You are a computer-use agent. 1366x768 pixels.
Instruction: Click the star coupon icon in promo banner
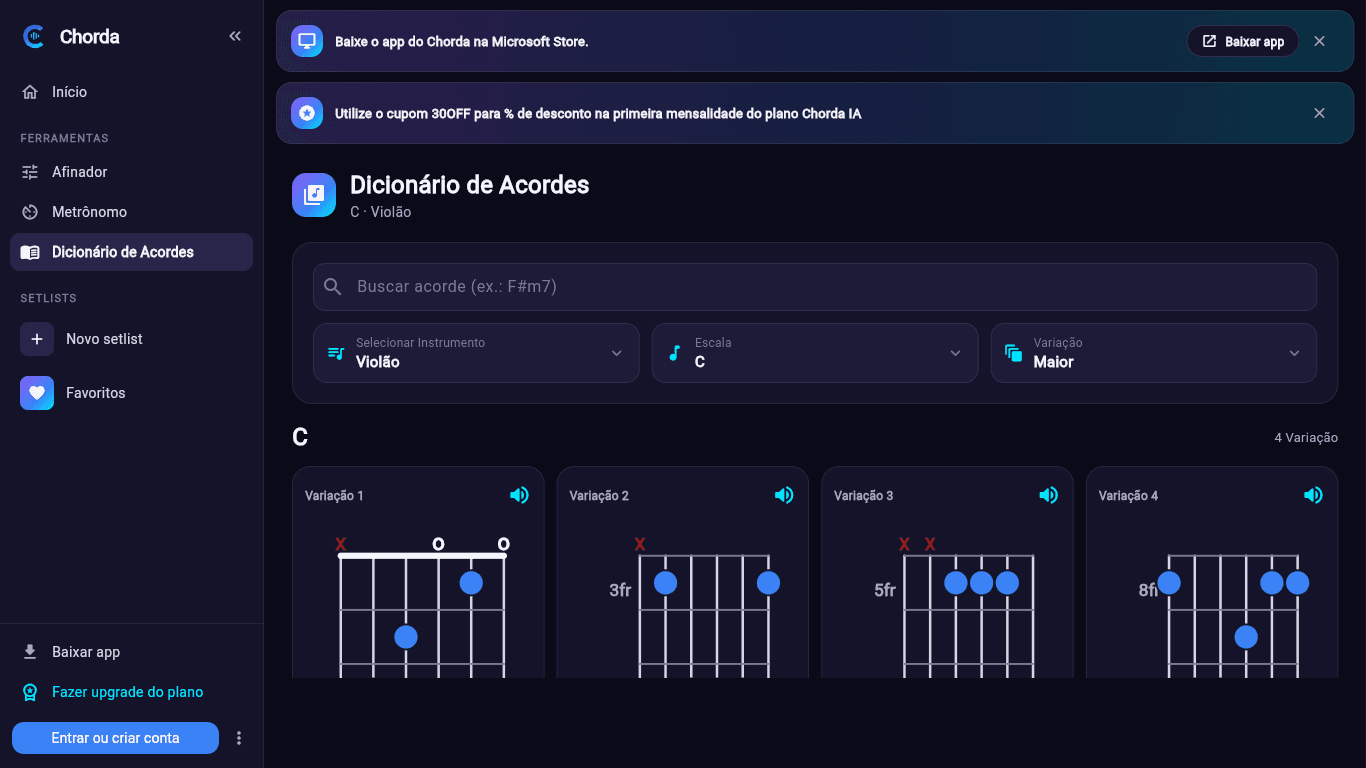point(307,113)
